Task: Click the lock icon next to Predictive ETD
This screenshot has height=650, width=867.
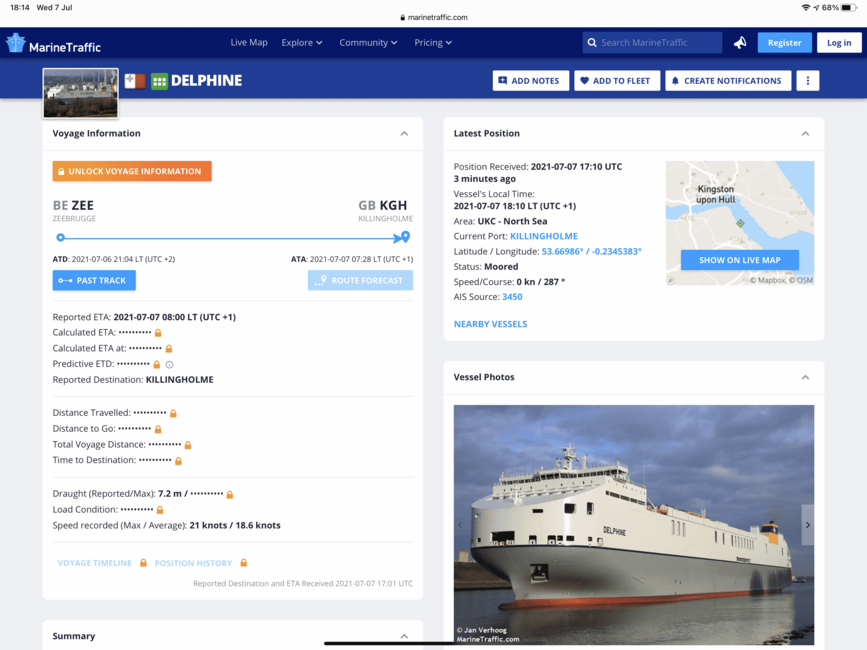Action: 156,364
